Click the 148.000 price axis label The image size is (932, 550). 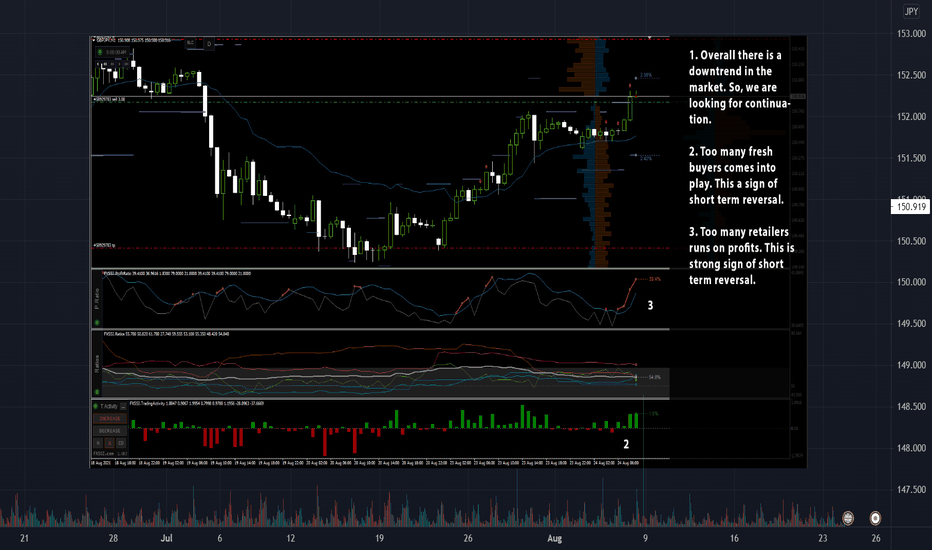tap(911, 448)
